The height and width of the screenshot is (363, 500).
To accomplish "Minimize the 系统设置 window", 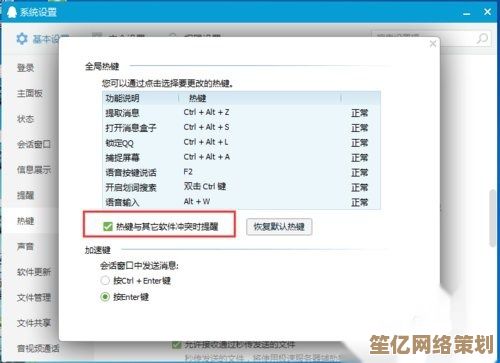I will tap(467, 13).
